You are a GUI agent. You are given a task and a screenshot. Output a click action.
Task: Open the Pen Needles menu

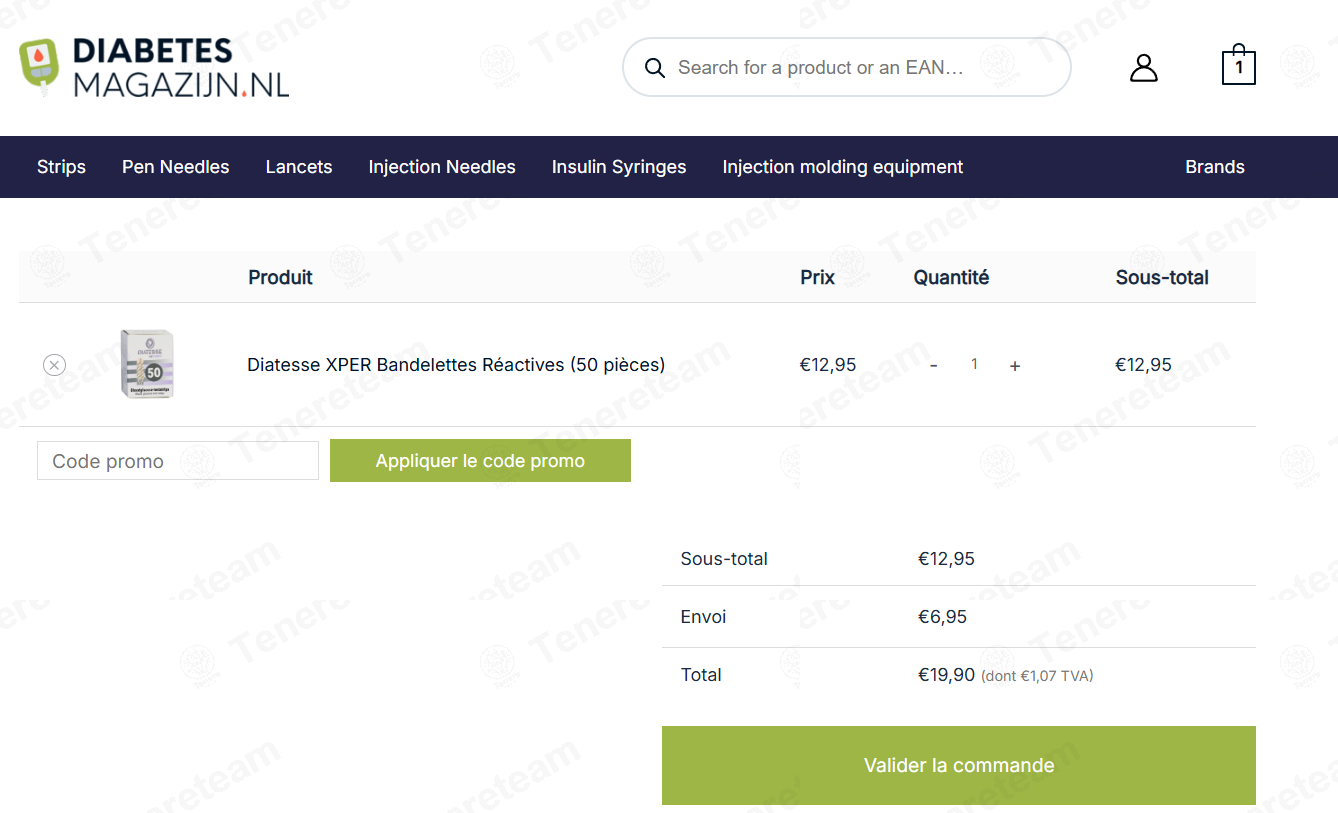176,167
